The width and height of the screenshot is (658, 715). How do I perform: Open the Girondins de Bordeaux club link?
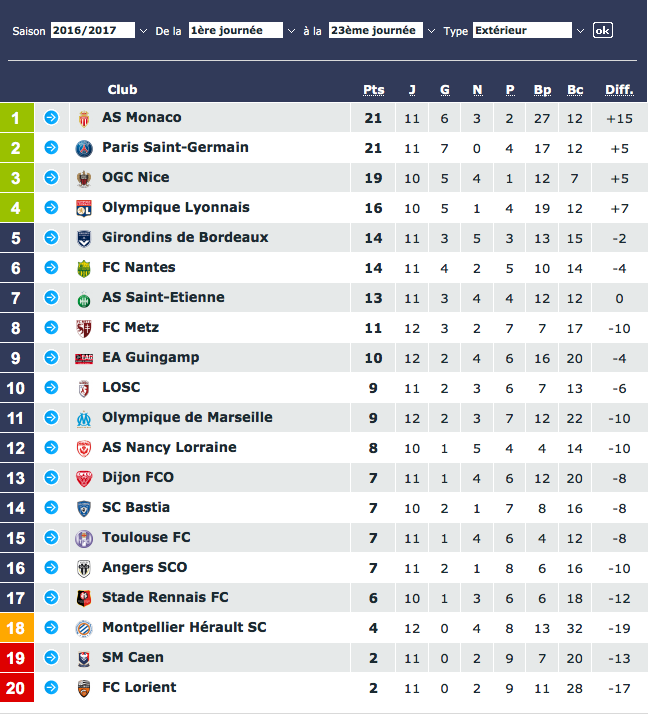(x=185, y=238)
